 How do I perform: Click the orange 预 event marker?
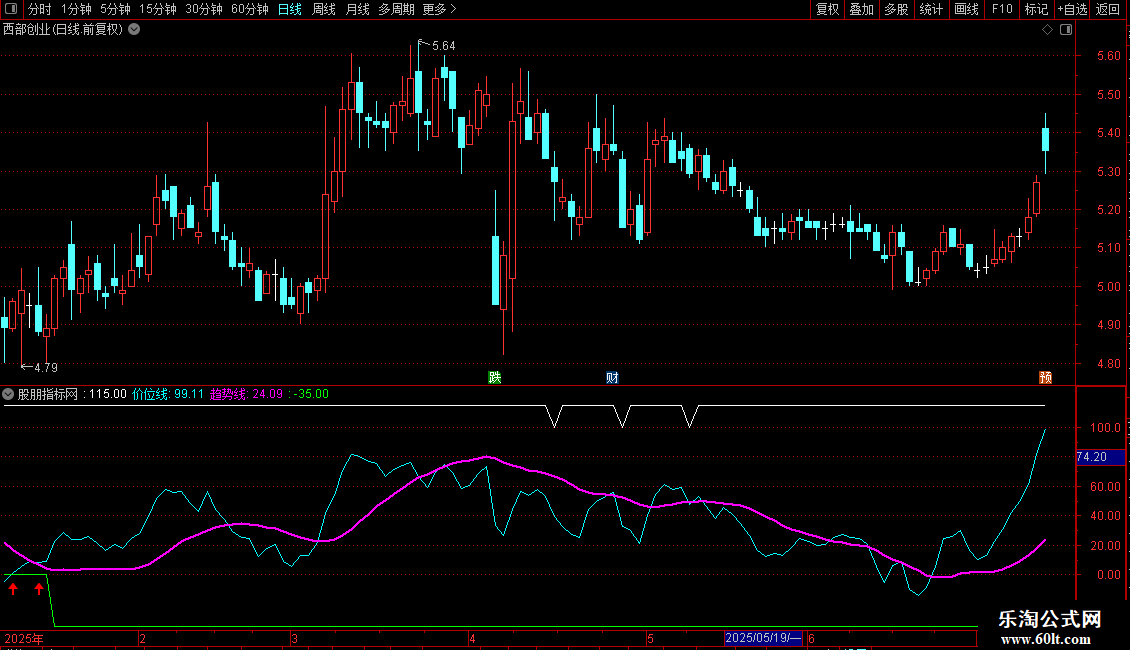pyautogui.click(x=1046, y=378)
